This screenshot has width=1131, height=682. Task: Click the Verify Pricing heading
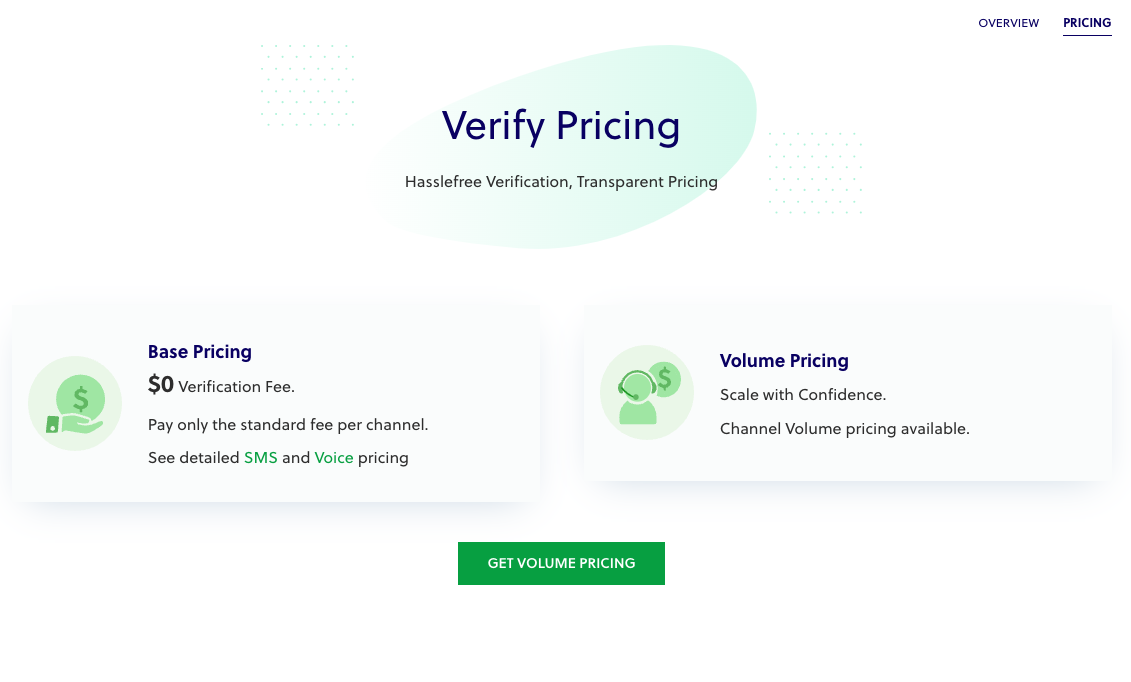point(561,126)
